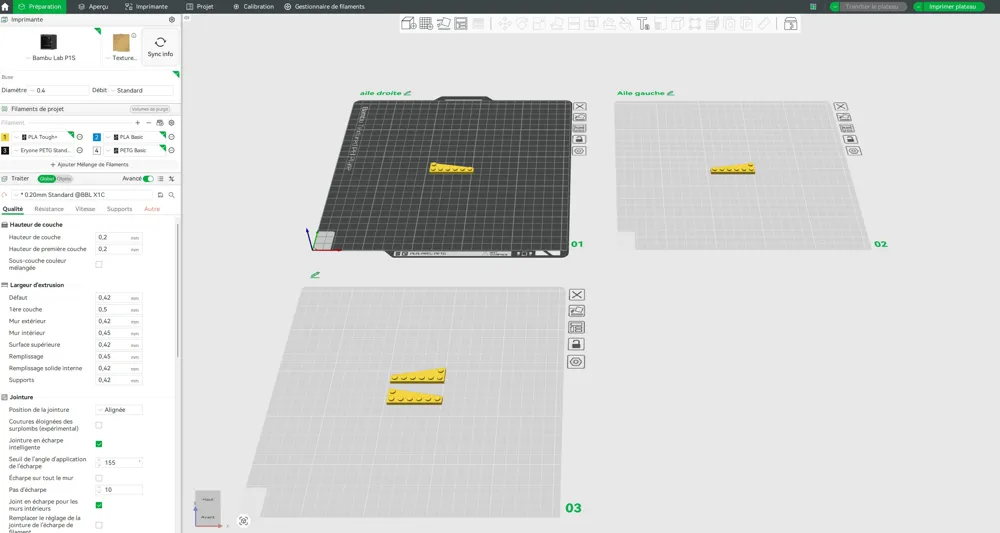Select the Text shape tool
Image resolution: width=1000 pixels, height=533 pixels.
pyautogui.click(x=643, y=24)
